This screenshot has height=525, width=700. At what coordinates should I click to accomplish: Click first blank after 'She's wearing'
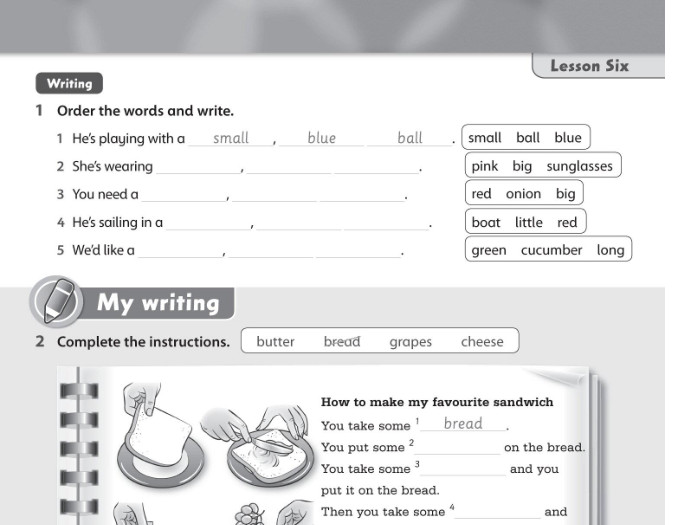pos(198,168)
